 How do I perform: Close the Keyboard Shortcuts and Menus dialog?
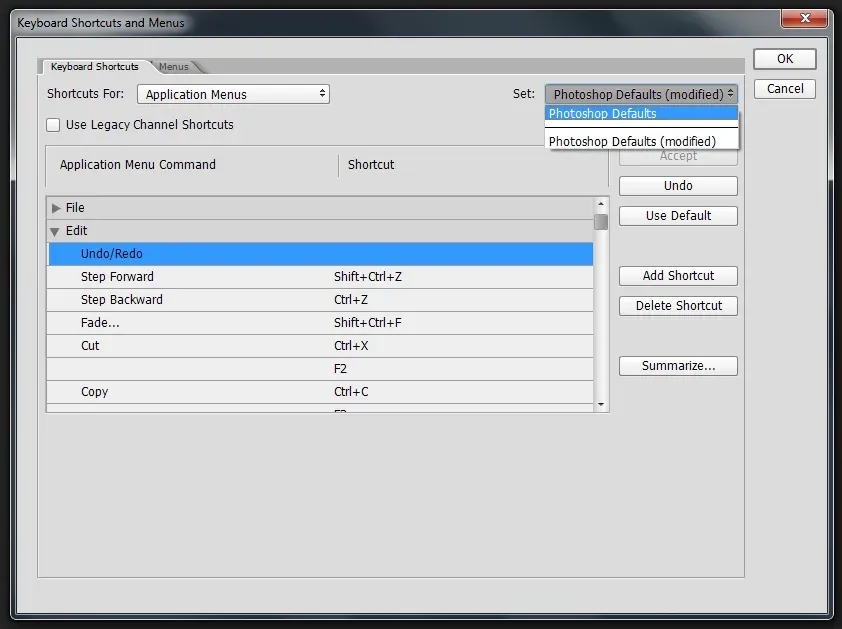coord(804,18)
